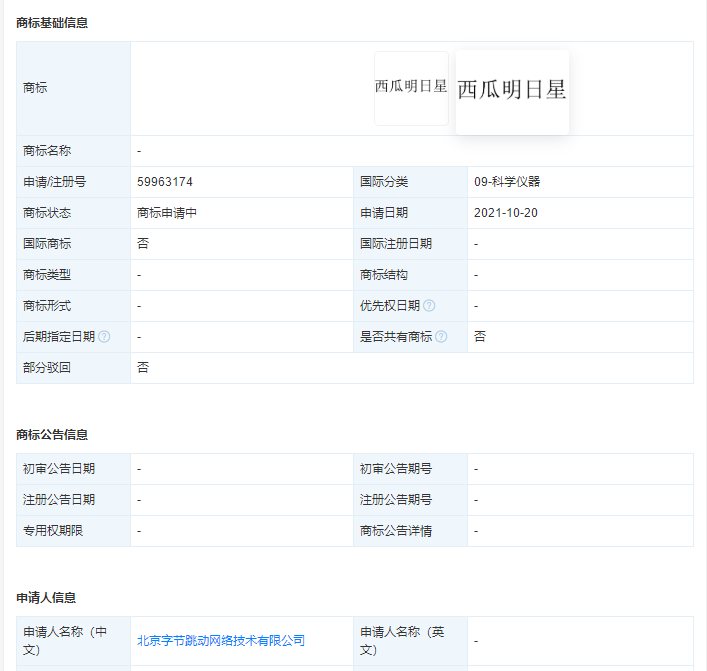707x671 pixels.
Task: Click the 否 value next to 是否共有商标
Action: point(480,336)
